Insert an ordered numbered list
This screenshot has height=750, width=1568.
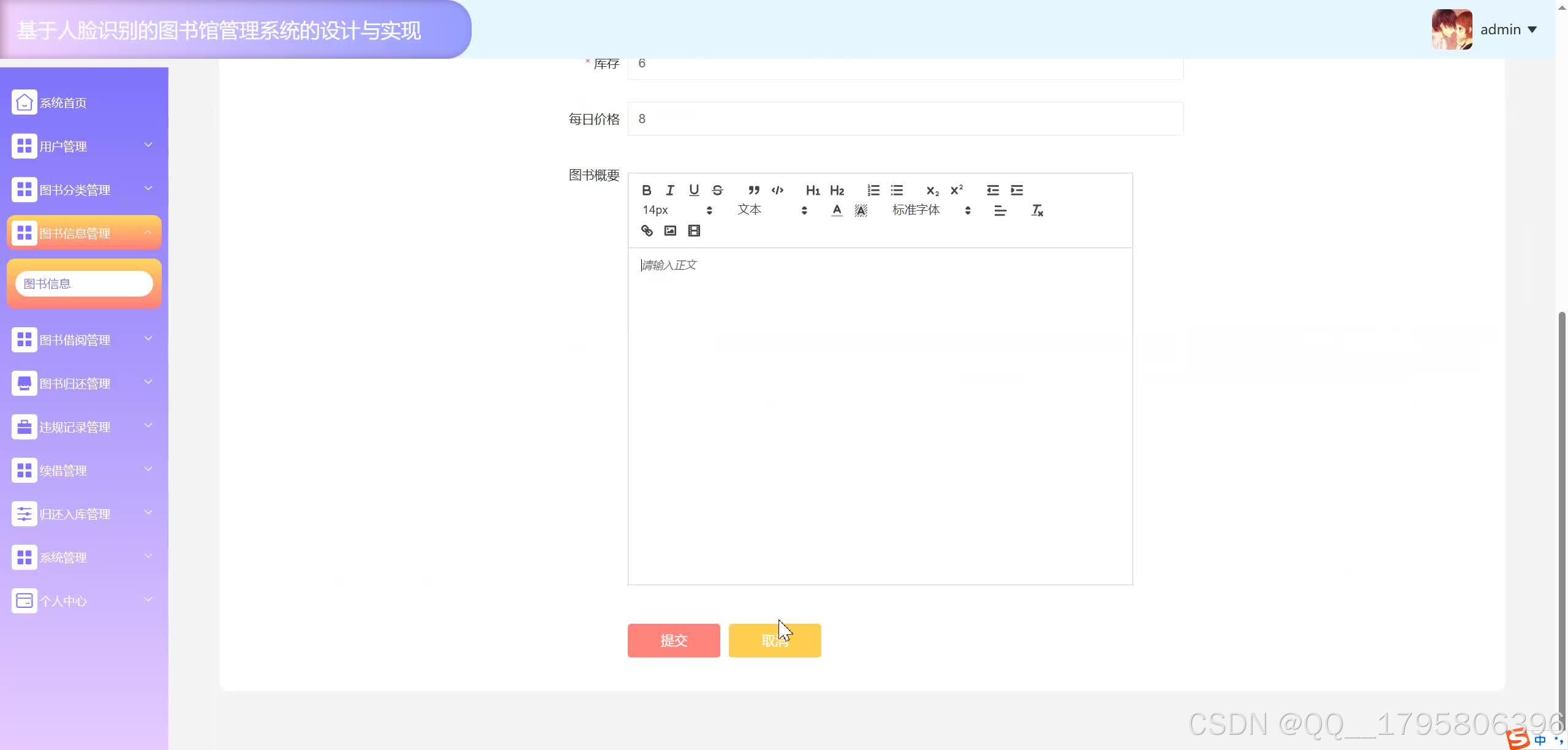(873, 190)
